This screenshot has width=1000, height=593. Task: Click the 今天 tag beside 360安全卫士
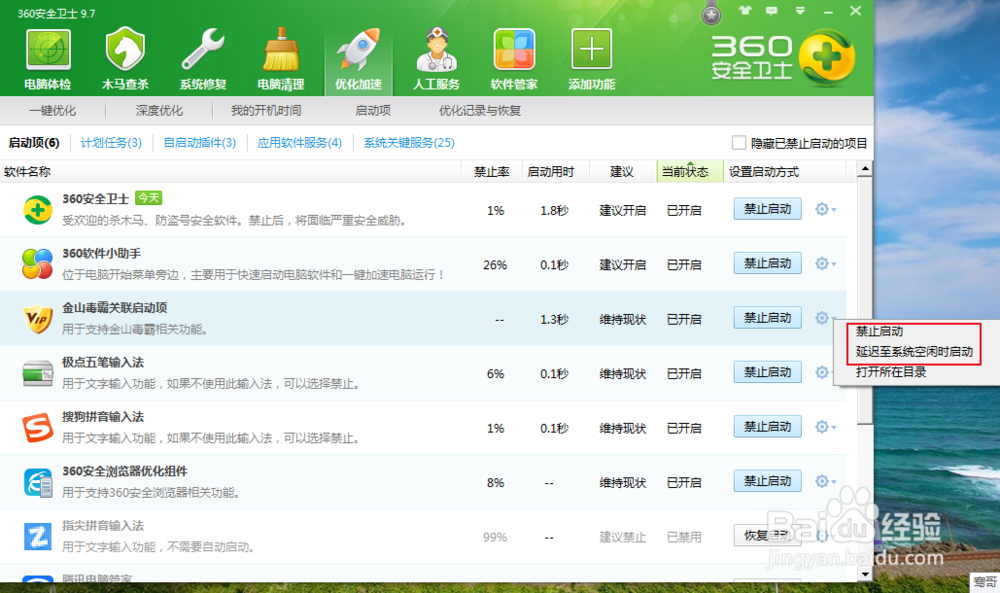(149, 198)
